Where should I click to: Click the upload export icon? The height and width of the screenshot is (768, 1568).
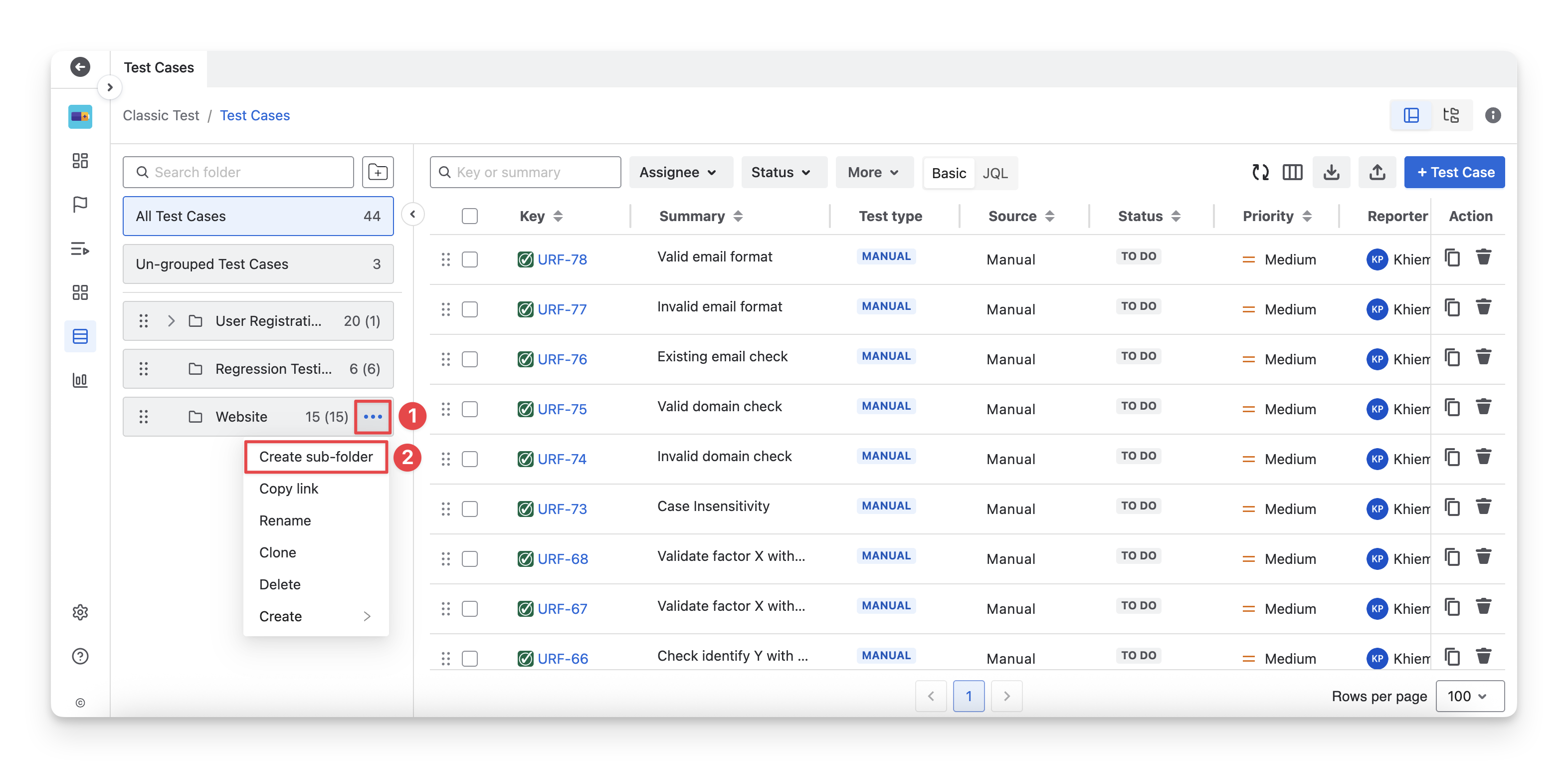pyautogui.click(x=1377, y=172)
